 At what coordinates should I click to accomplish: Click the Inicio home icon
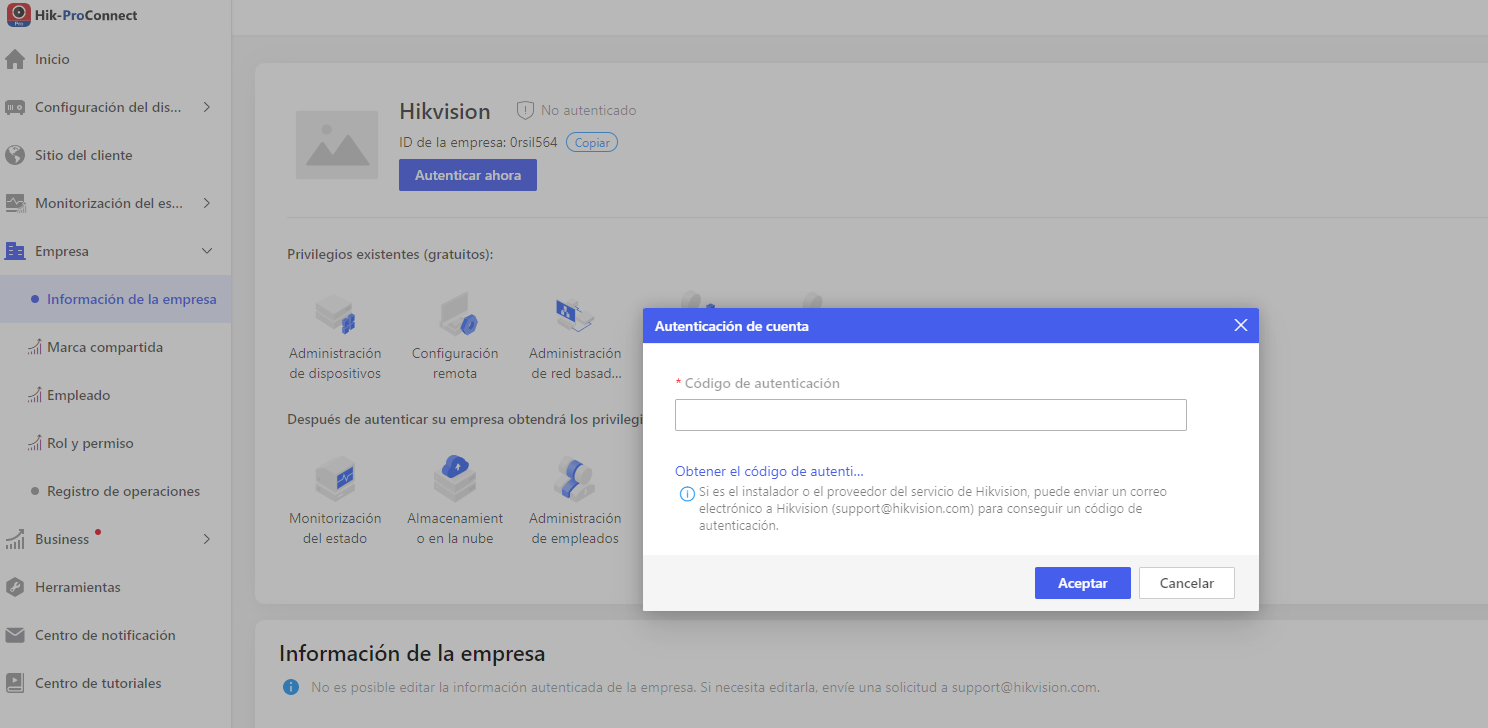[15, 60]
